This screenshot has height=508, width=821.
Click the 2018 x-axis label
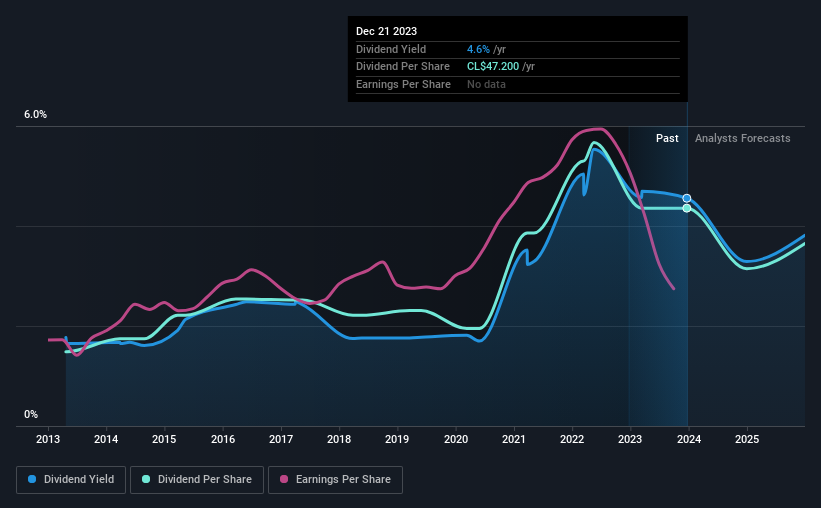point(339,439)
